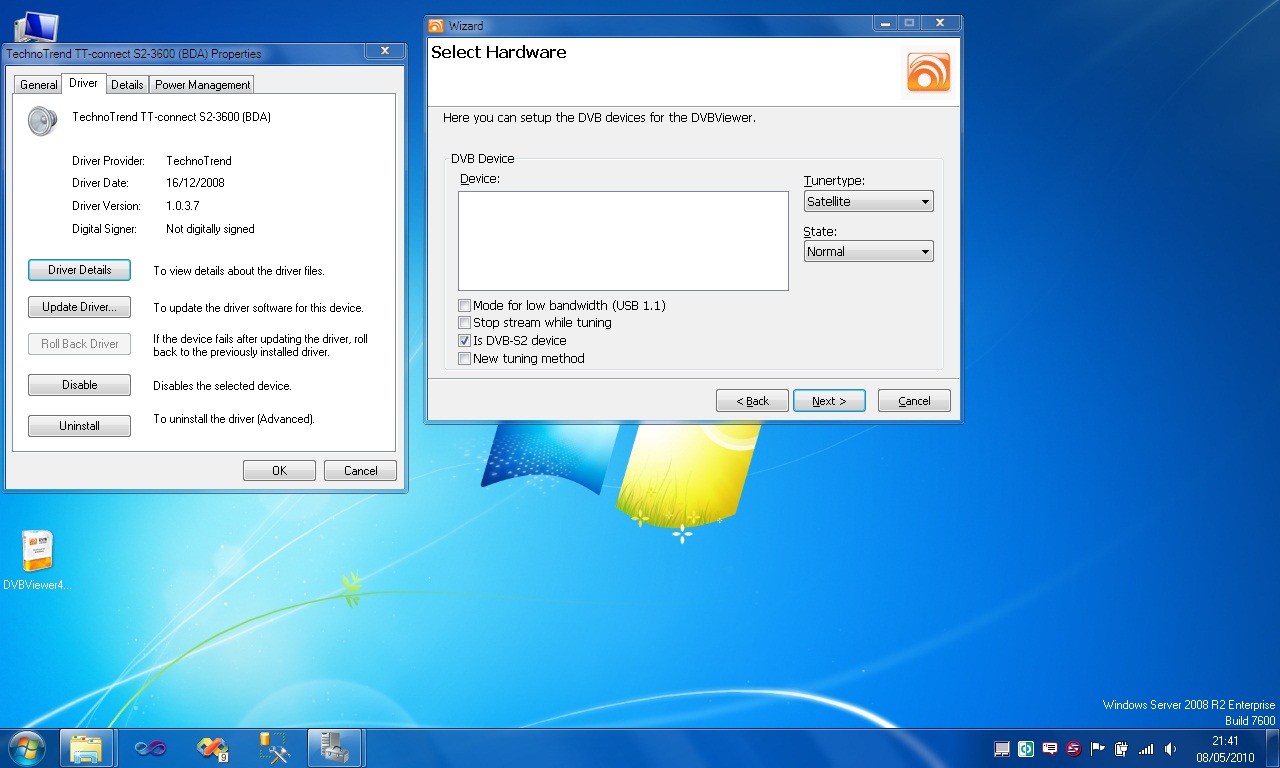Click the Driver Version value 1.0.3.7
This screenshot has height=768, width=1280.
point(182,206)
